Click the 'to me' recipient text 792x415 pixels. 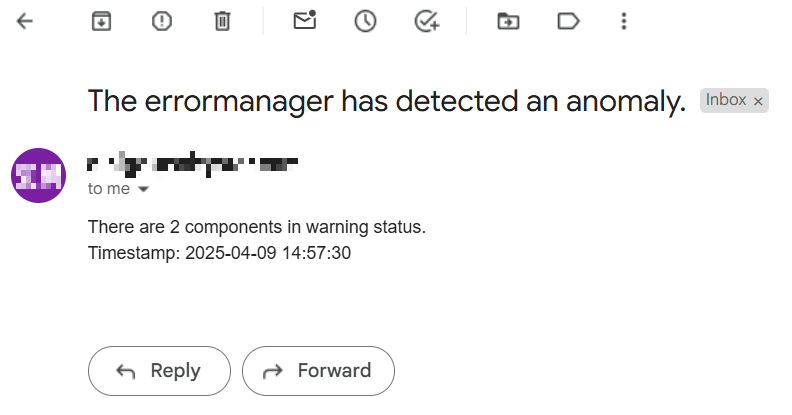(x=108, y=188)
